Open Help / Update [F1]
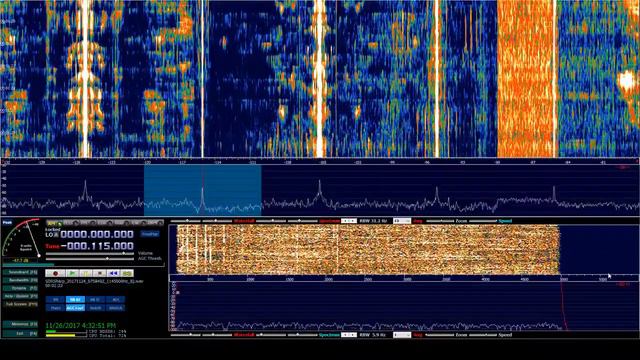 (20, 296)
